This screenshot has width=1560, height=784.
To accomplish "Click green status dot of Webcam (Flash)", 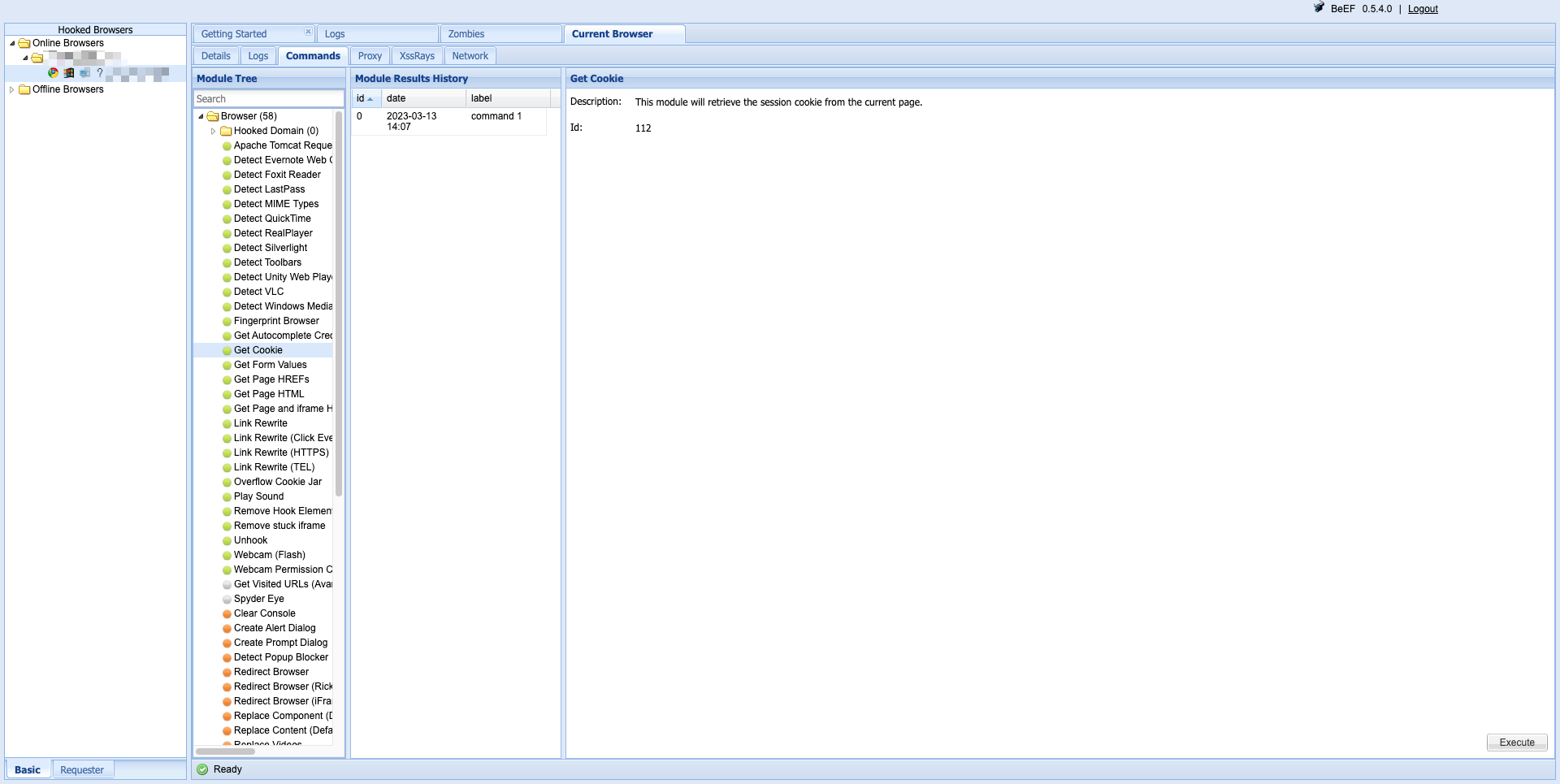I will tap(227, 556).
